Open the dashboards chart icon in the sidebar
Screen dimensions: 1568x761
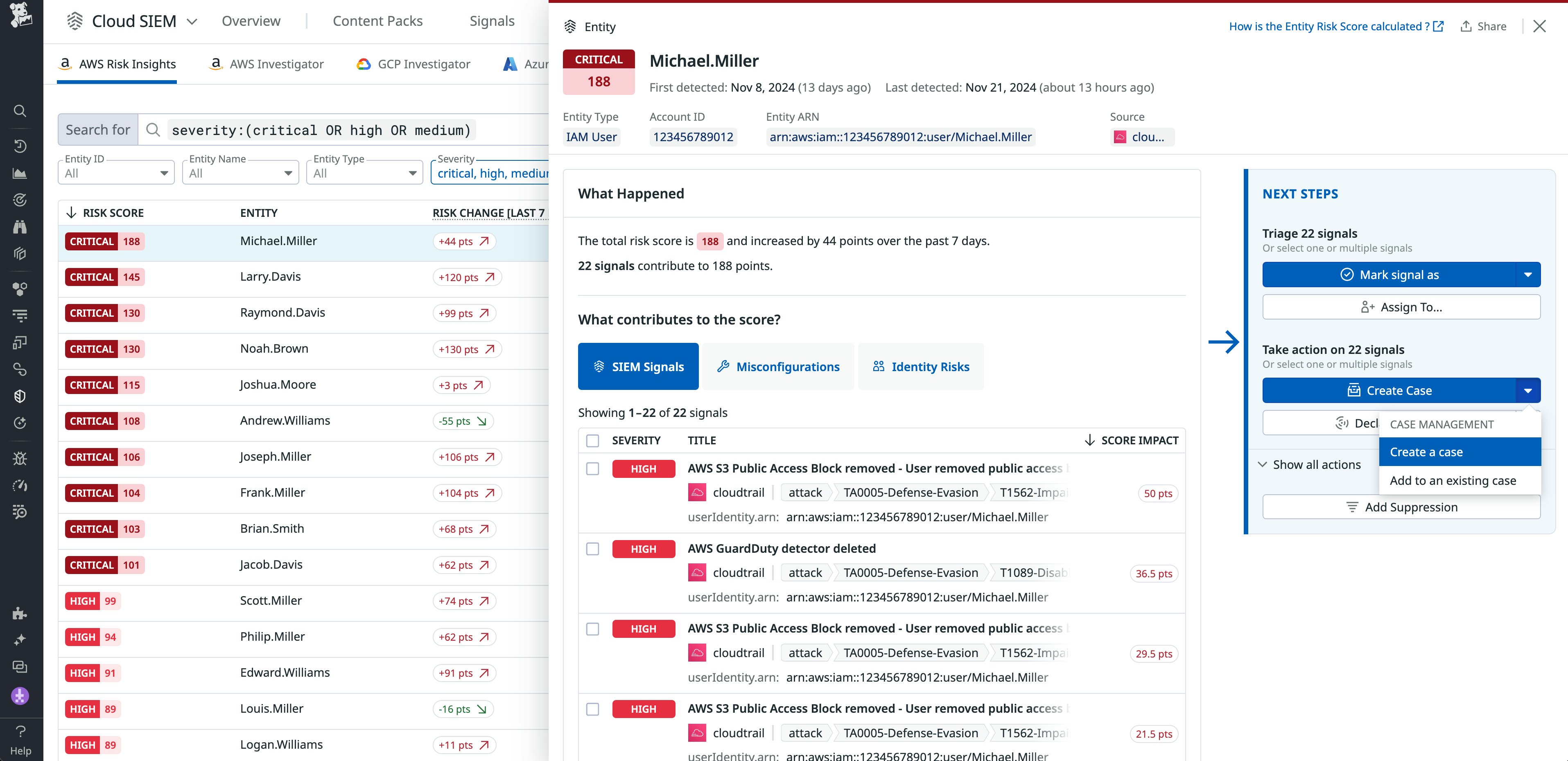(20, 173)
